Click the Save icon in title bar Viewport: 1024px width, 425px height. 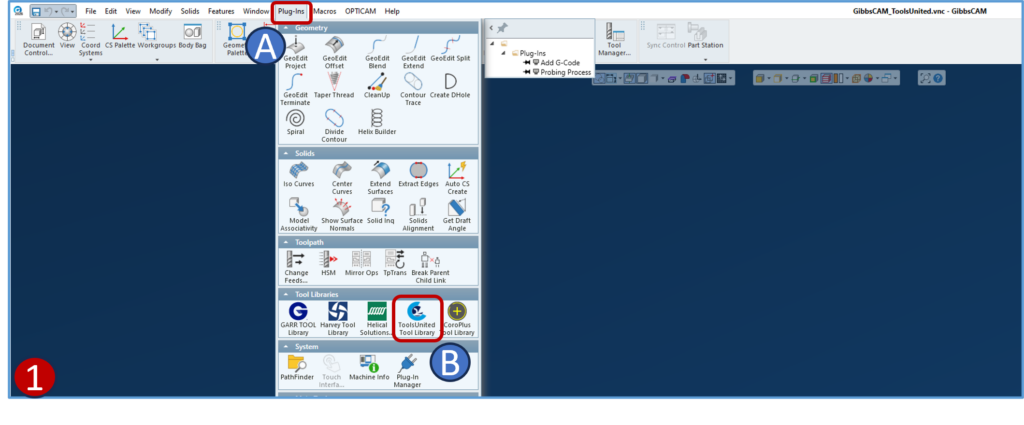tap(35, 10)
